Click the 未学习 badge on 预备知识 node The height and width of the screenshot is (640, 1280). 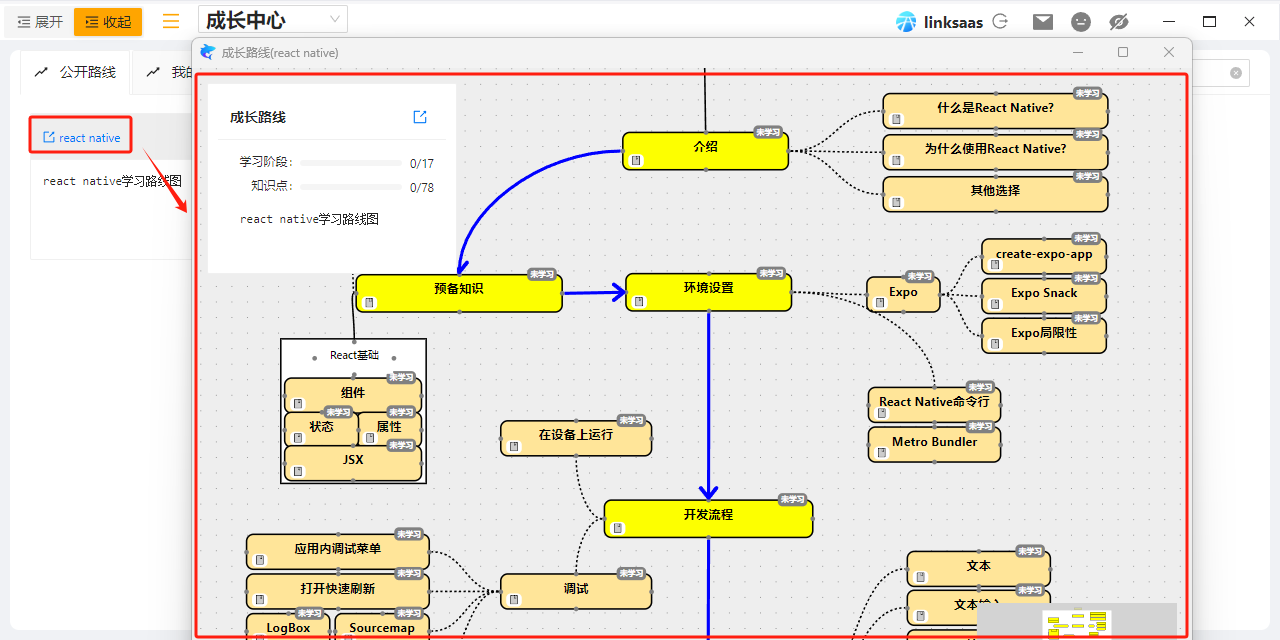[x=541, y=274]
